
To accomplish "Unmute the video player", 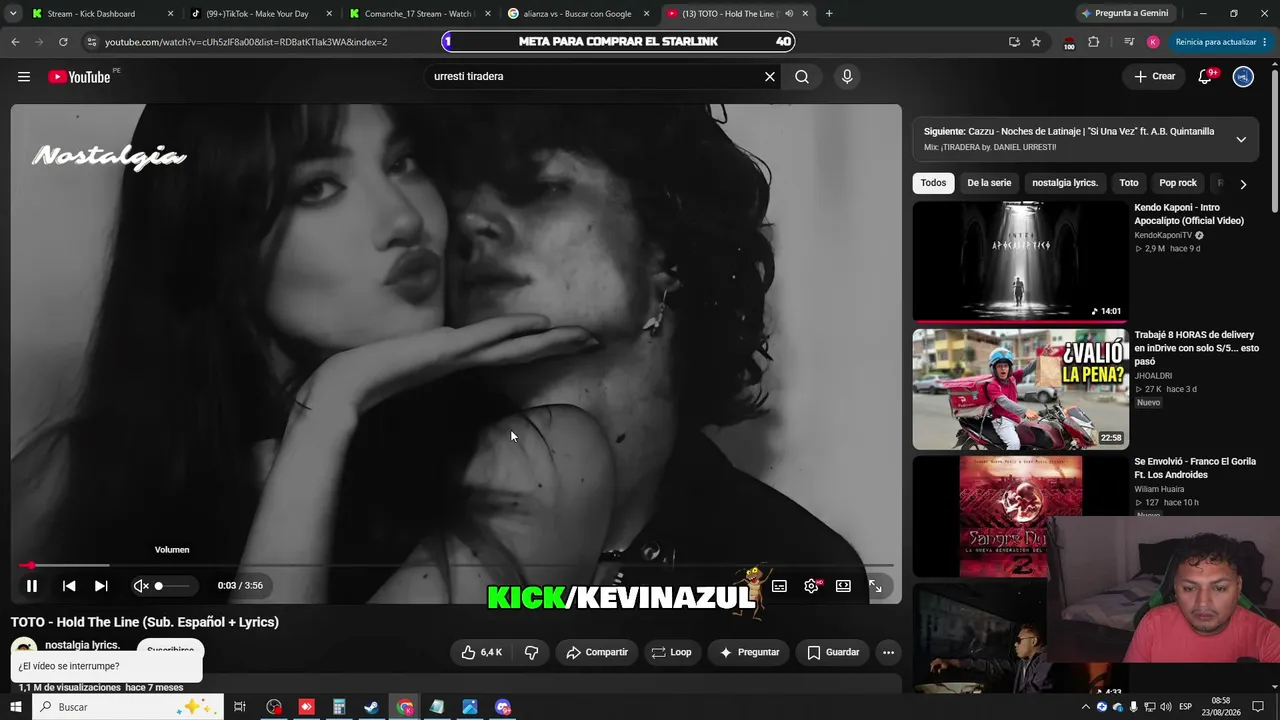I will click(x=141, y=586).
